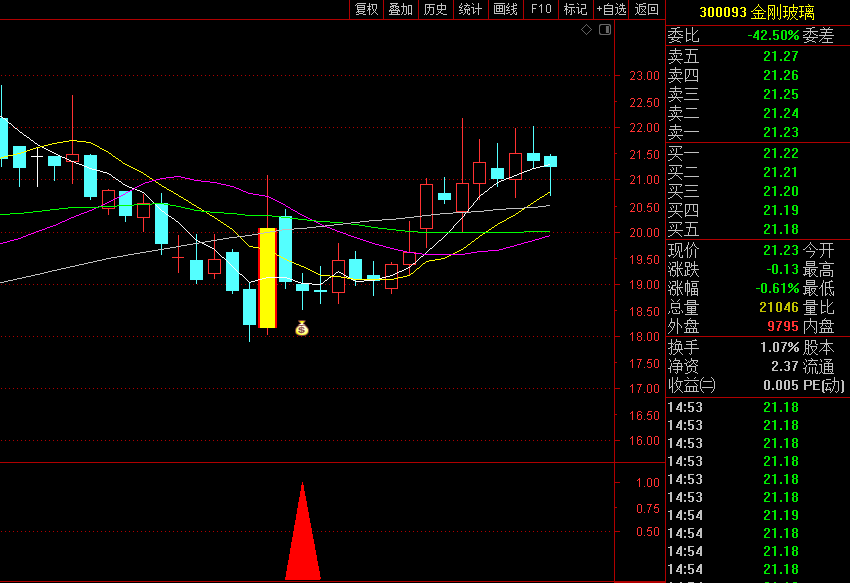Select the 买三 price 21.20
Screen dimensions: 850x583
click(781, 191)
